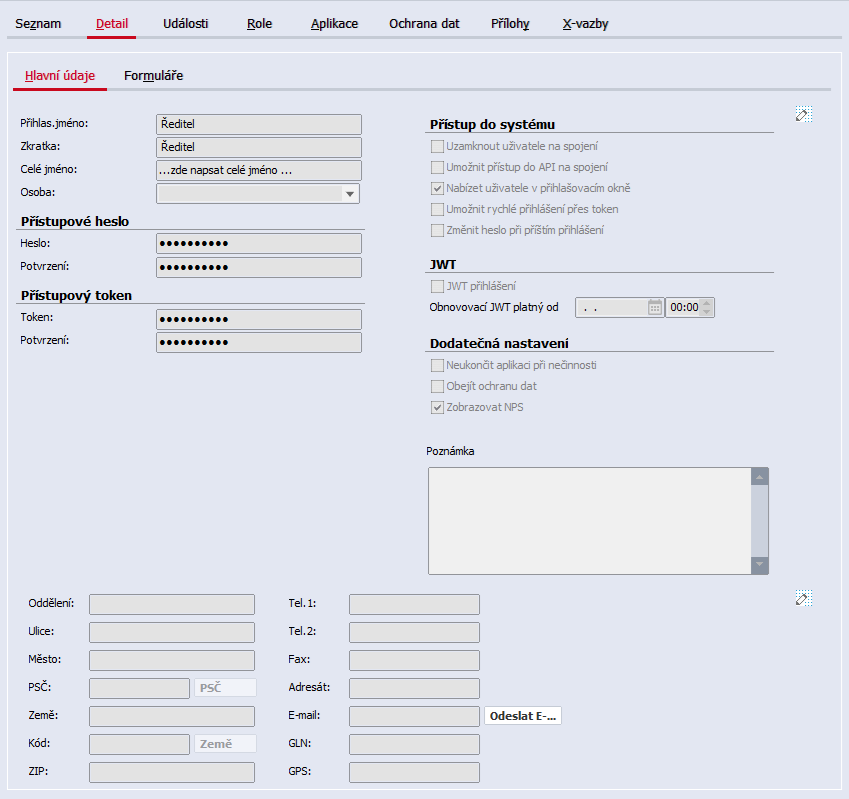Screen dimensions: 849x799
Task: Click the edit pencil icon near Přístup do systému
Action: coord(804,114)
